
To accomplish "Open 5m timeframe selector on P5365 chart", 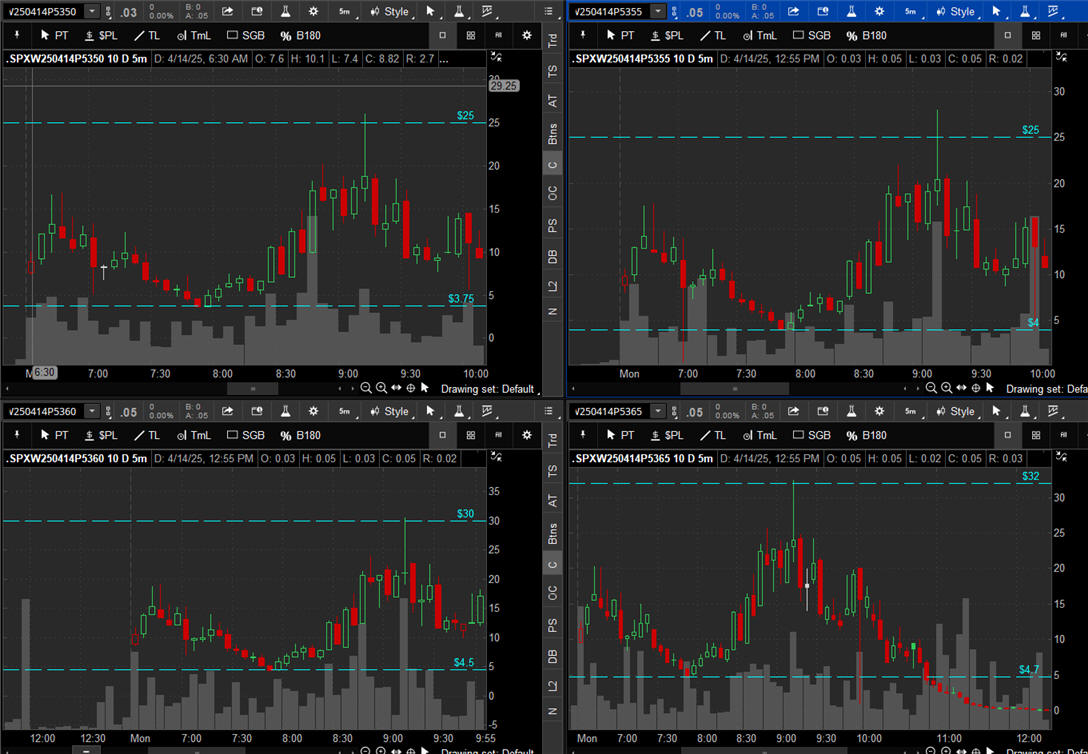I will pos(911,411).
